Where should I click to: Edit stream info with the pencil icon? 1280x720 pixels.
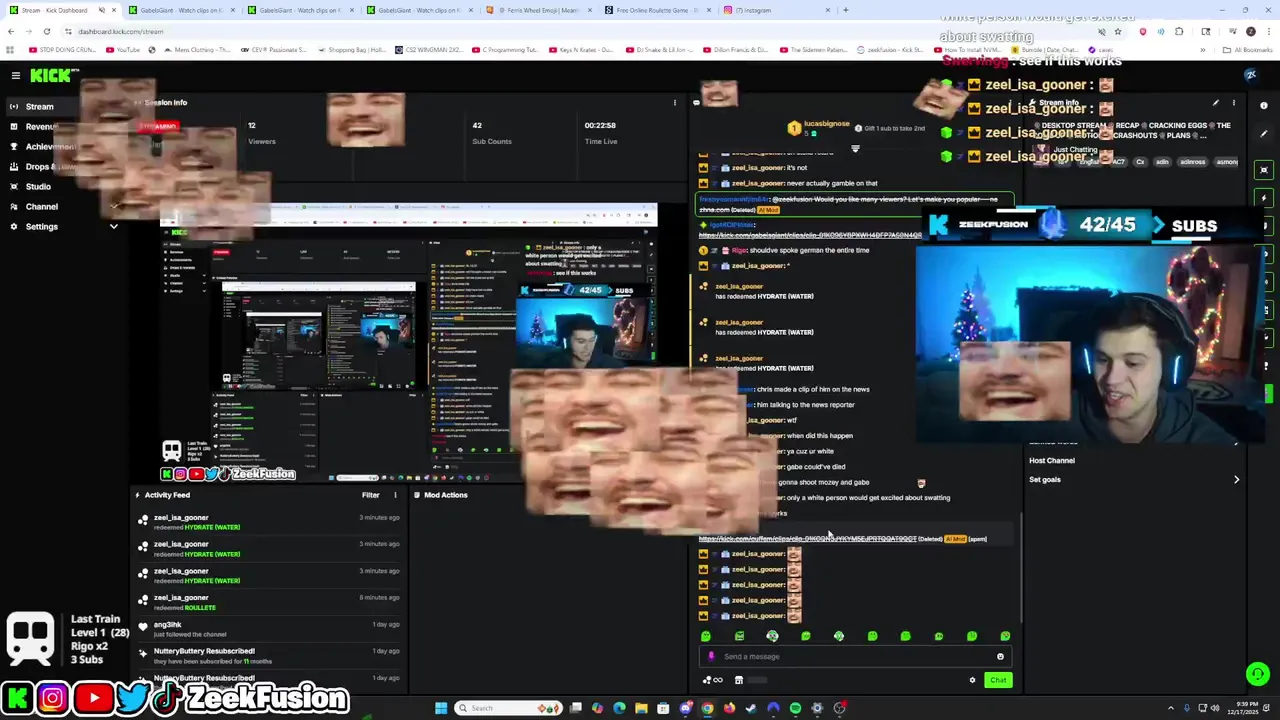1216,103
